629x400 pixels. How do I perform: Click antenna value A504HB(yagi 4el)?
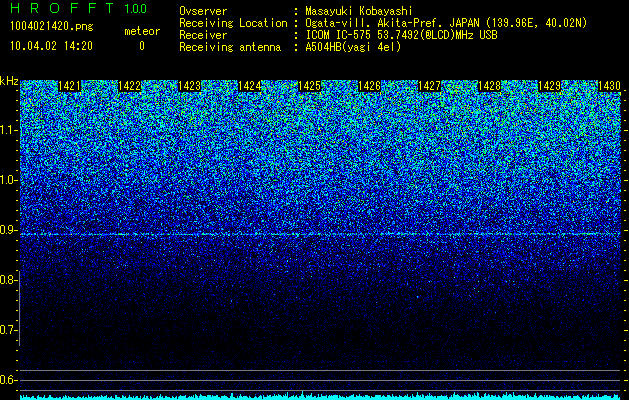tap(353, 47)
